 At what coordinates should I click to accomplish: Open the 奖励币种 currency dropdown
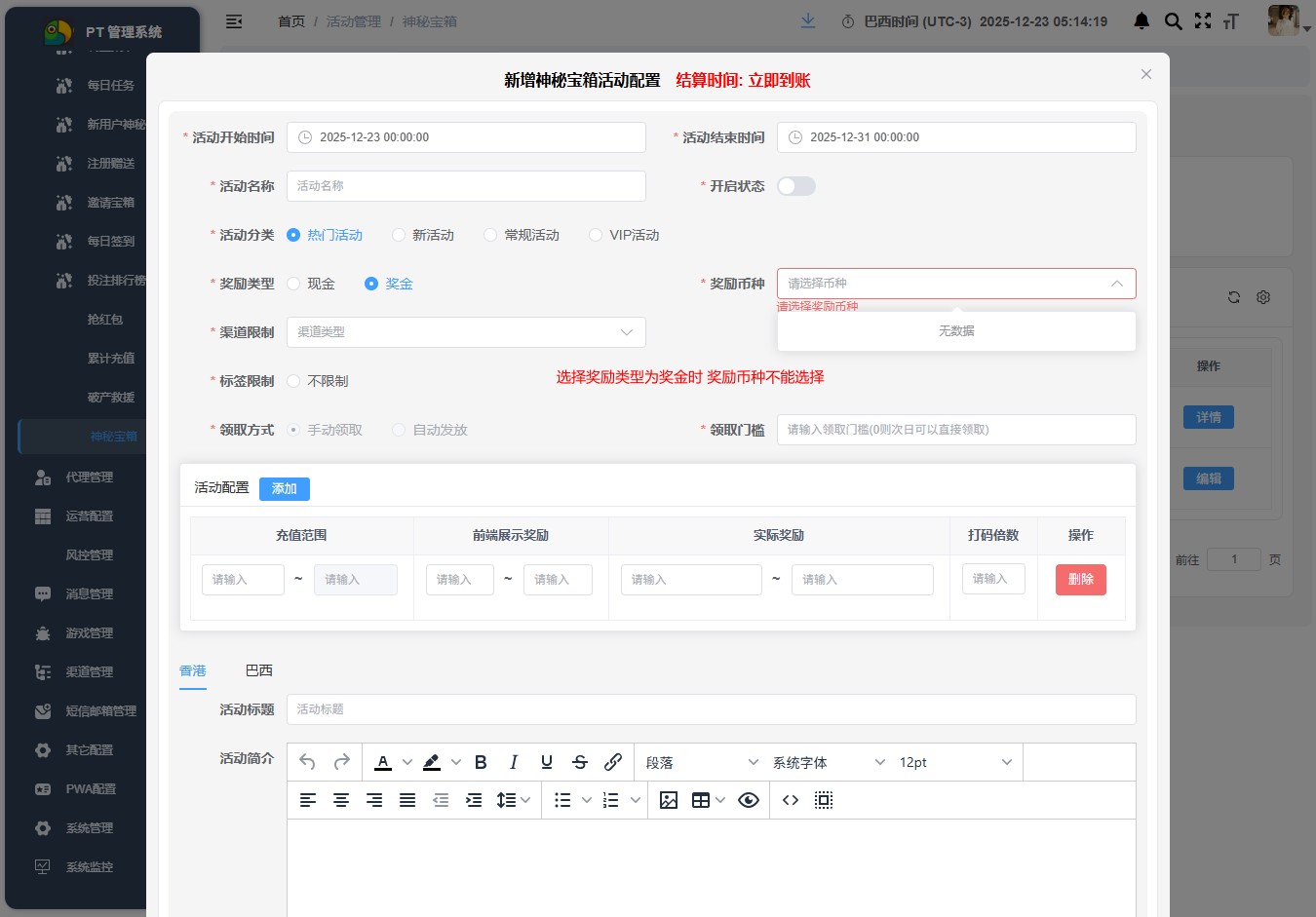tap(956, 284)
